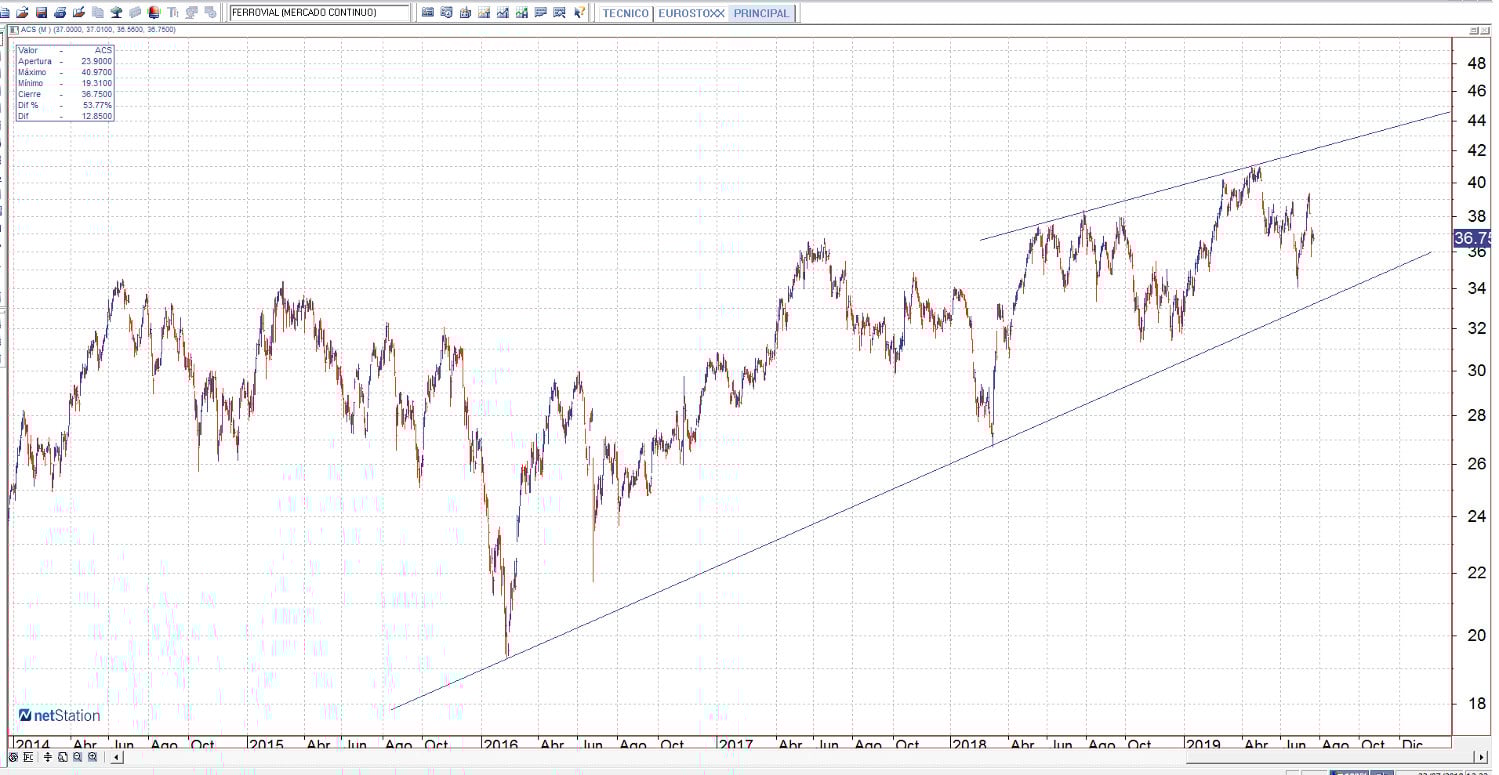The height and width of the screenshot is (775, 1499).
Task: Click the '44' price axis label
Action: [1475, 121]
